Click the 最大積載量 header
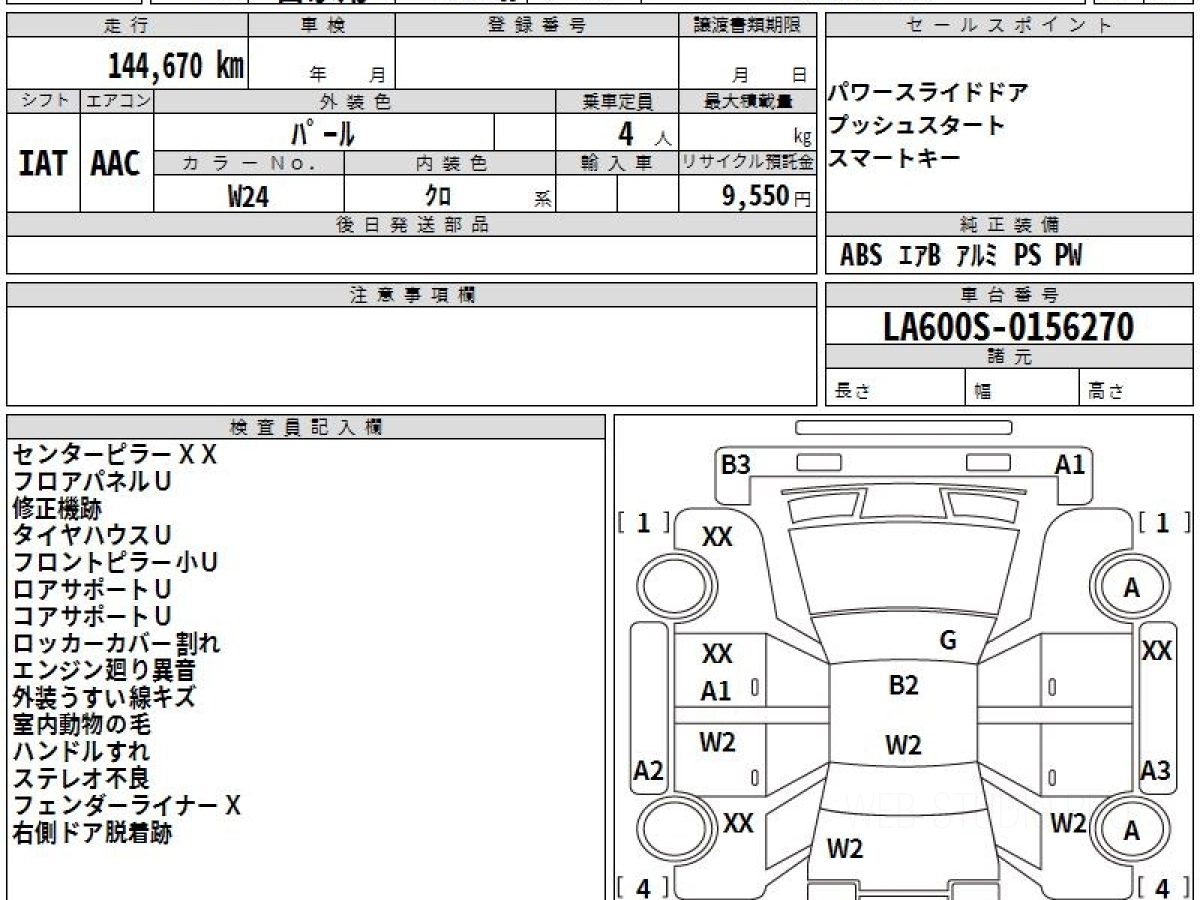Viewport: 1200px width, 900px height. coord(747,101)
